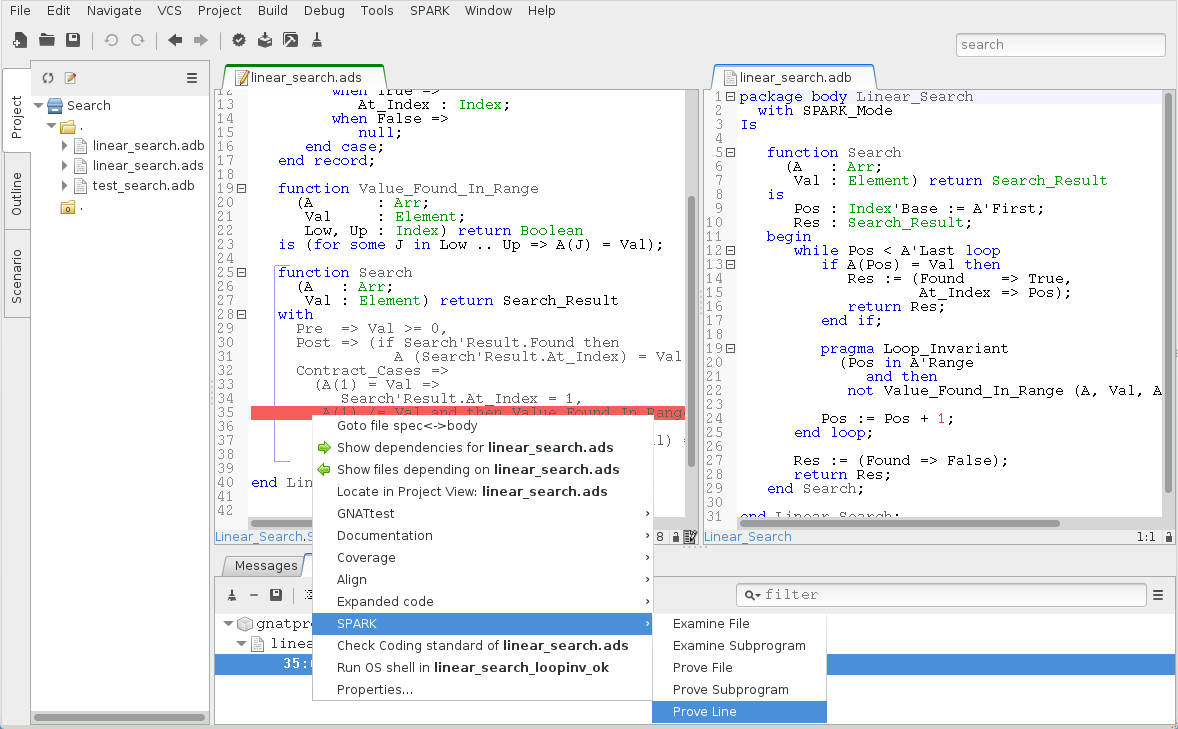The height and width of the screenshot is (729, 1178).
Task: Click the Linear_Search.S link in ads status bar
Action: (264, 537)
